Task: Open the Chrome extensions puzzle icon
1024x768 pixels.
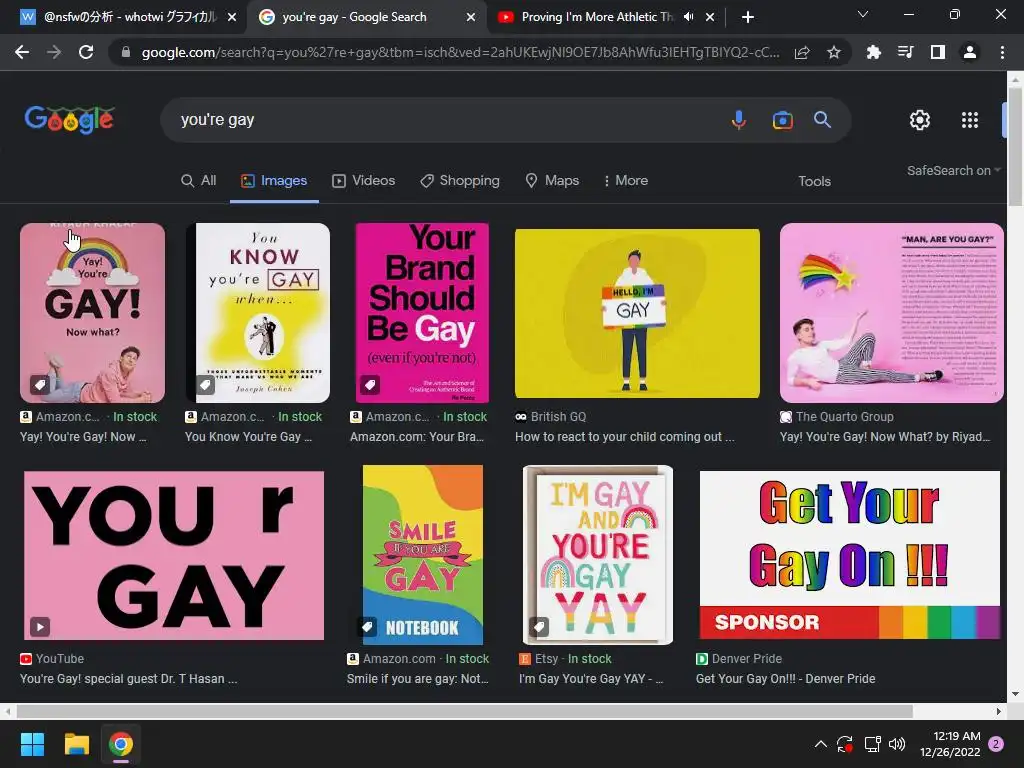Action: click(x=874, y=52)
